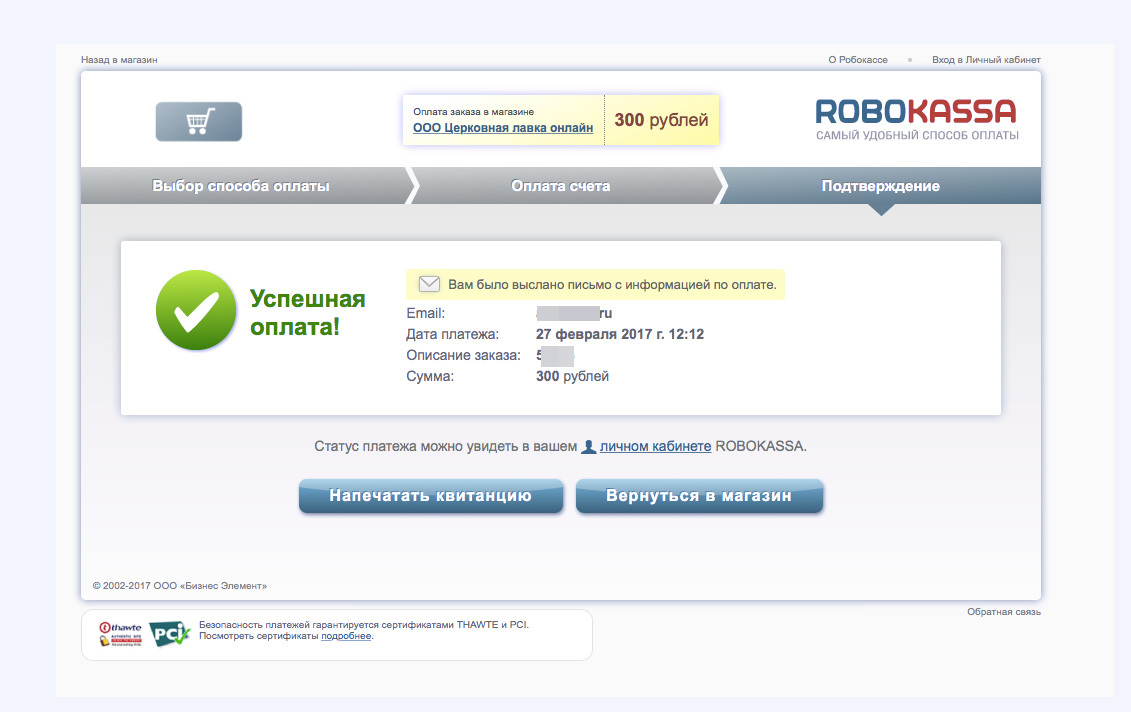Screen dimensions: 1131x712
Task: Open the О Робокассе link
Action: click(x=858, y=60)
